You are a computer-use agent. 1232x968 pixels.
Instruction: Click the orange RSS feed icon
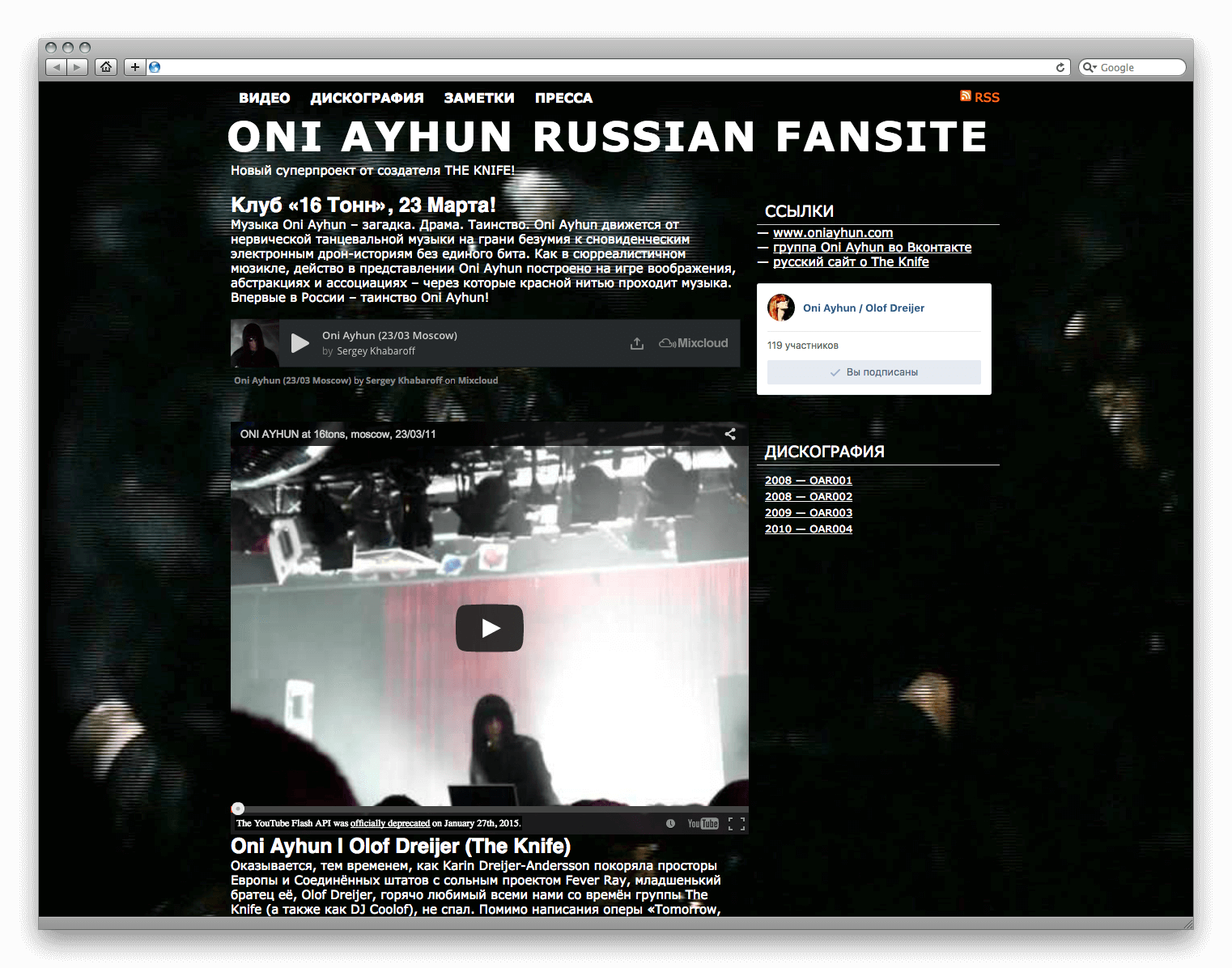click(x=966, y=96)
